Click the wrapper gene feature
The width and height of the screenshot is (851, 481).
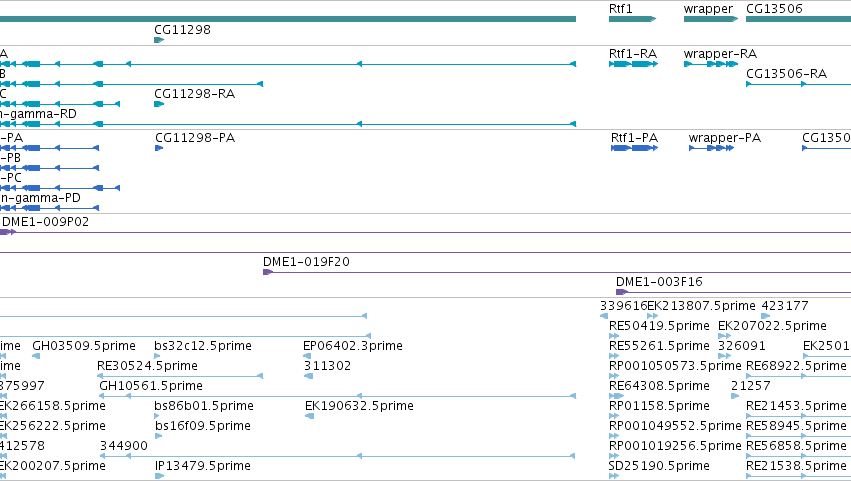pyautogui.click(x=711, y=19)
